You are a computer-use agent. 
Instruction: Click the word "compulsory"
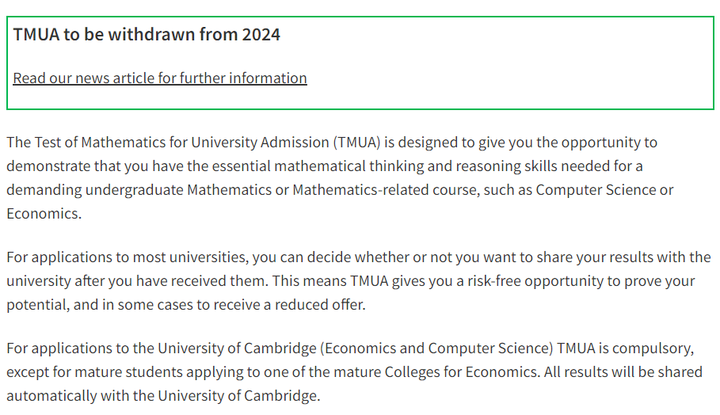tap(655, 348)
